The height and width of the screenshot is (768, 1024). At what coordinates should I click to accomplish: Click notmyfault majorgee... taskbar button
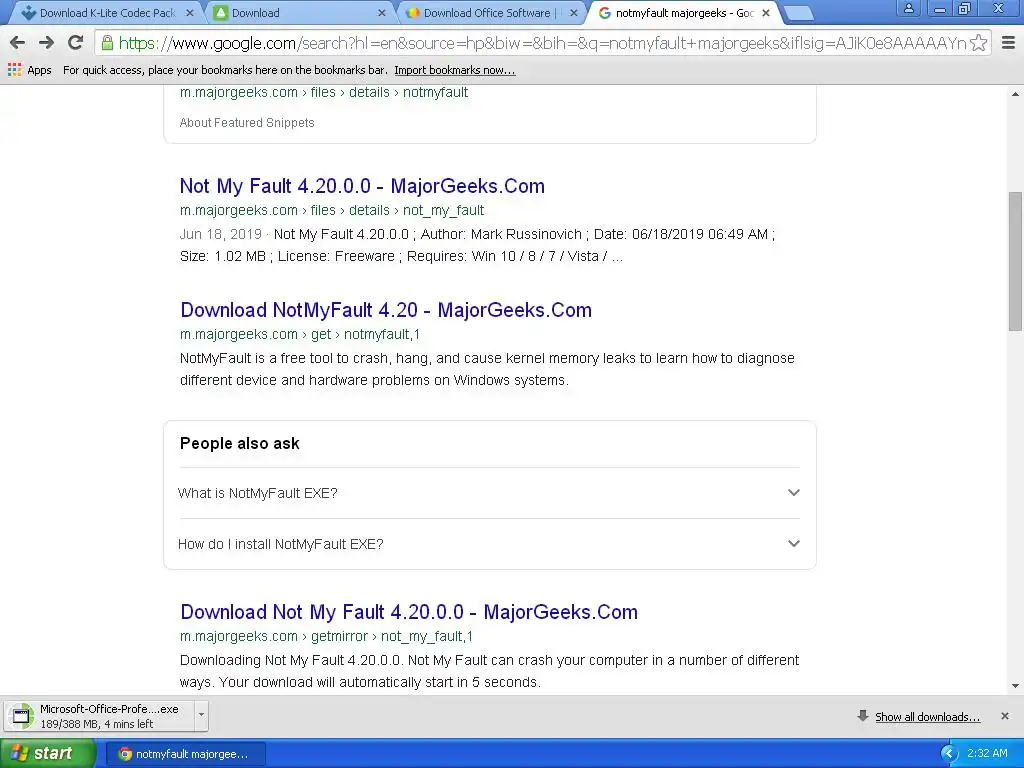pos(185,754)
